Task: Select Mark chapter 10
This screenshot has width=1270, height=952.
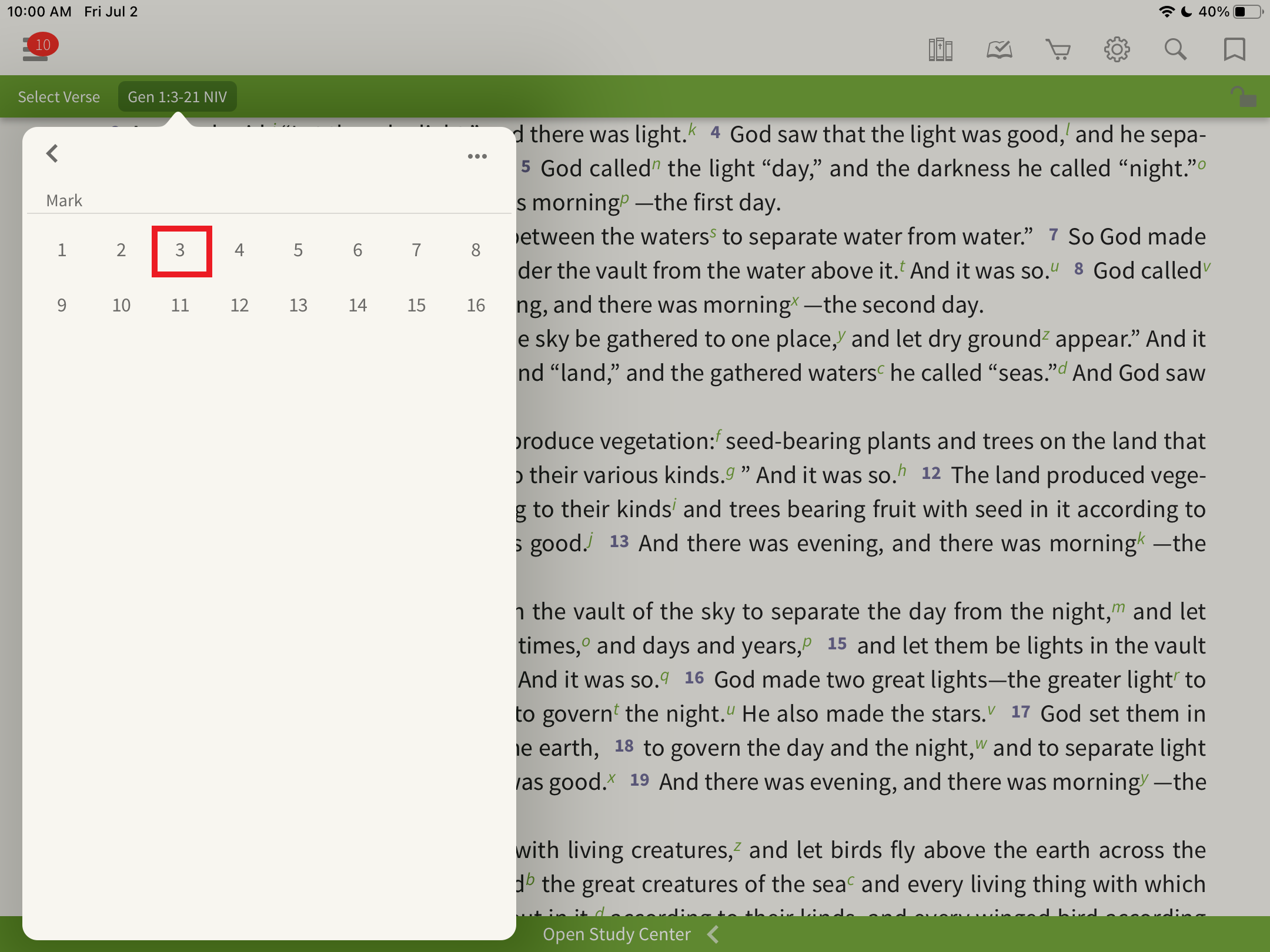Action: pyautogui.click(x=121, y=306)
